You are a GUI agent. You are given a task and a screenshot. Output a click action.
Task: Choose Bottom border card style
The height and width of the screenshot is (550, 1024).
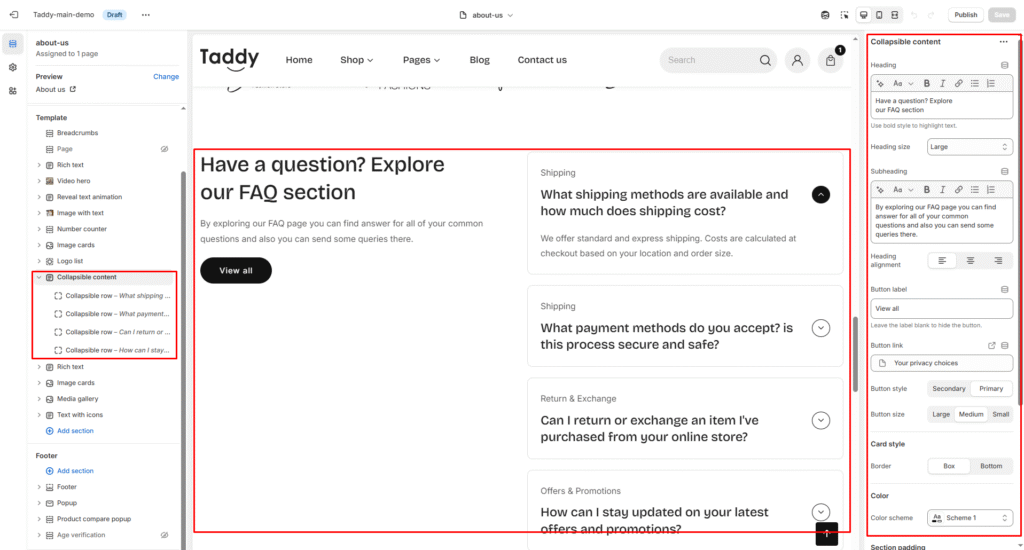[991, 466]
